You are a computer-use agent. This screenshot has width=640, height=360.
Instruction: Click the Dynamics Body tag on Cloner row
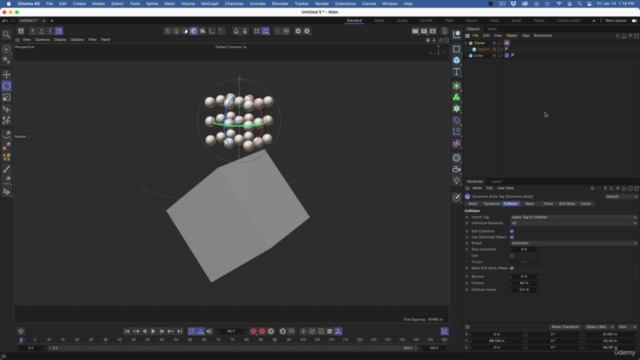[507, 43]
